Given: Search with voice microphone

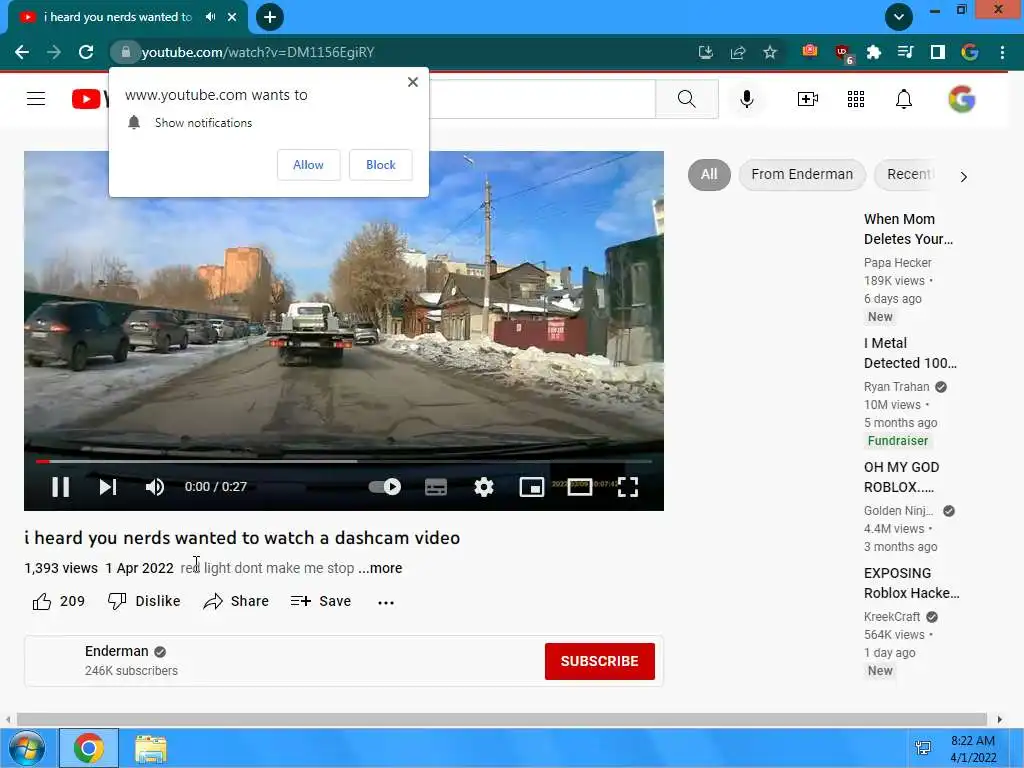Looking at the screenshot, I should coord(747,99).
